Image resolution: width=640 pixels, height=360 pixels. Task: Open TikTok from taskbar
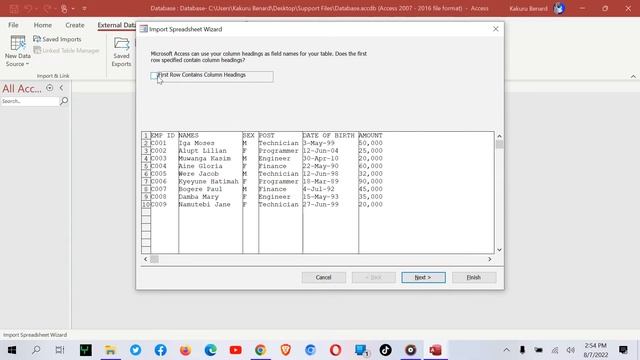click(x=385, y=350)
